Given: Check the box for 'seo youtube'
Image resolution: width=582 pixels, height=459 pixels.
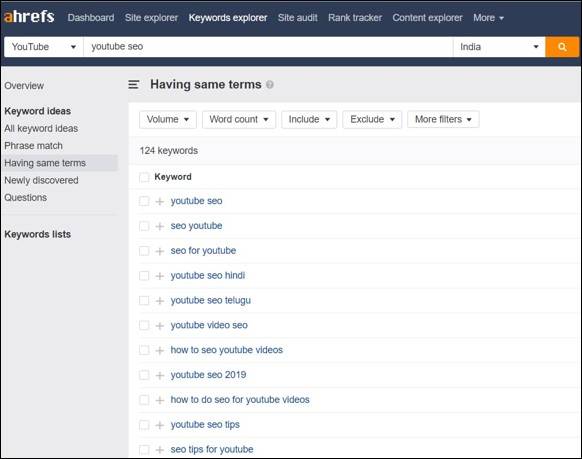Looking at the screenshot, I should 144,226.
